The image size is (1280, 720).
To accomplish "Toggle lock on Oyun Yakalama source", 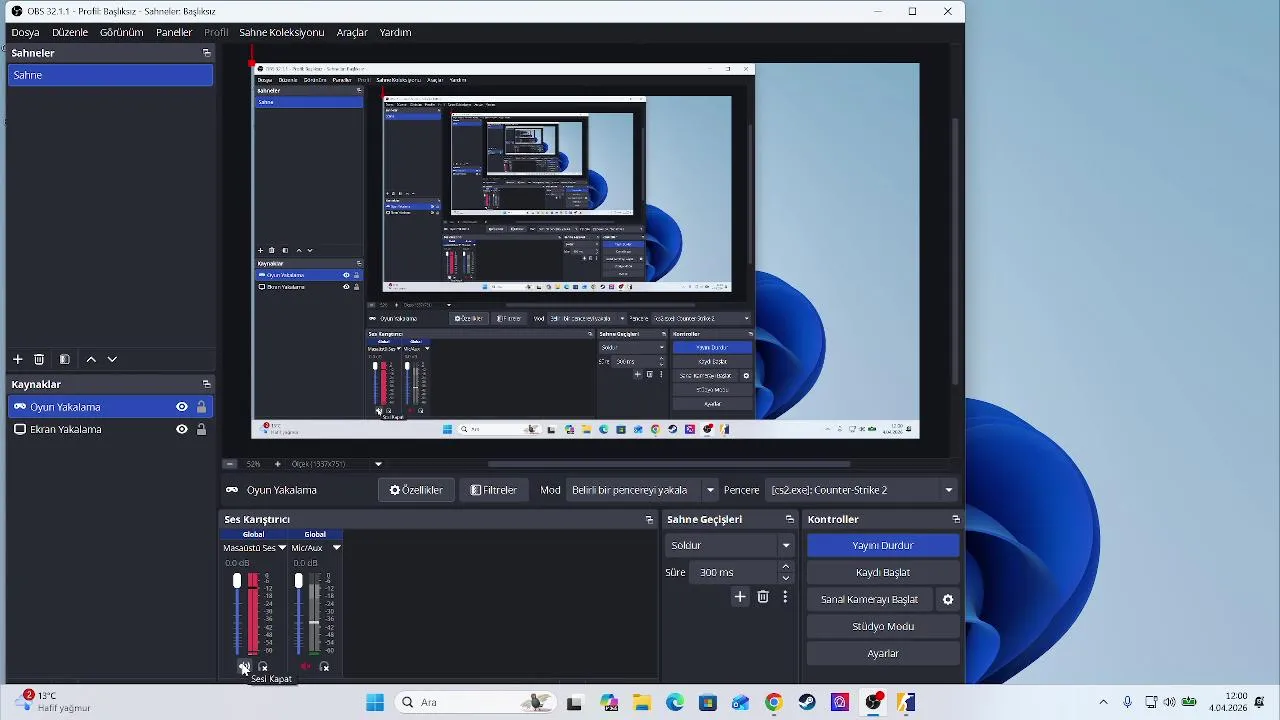I will (x=201, y=407).
